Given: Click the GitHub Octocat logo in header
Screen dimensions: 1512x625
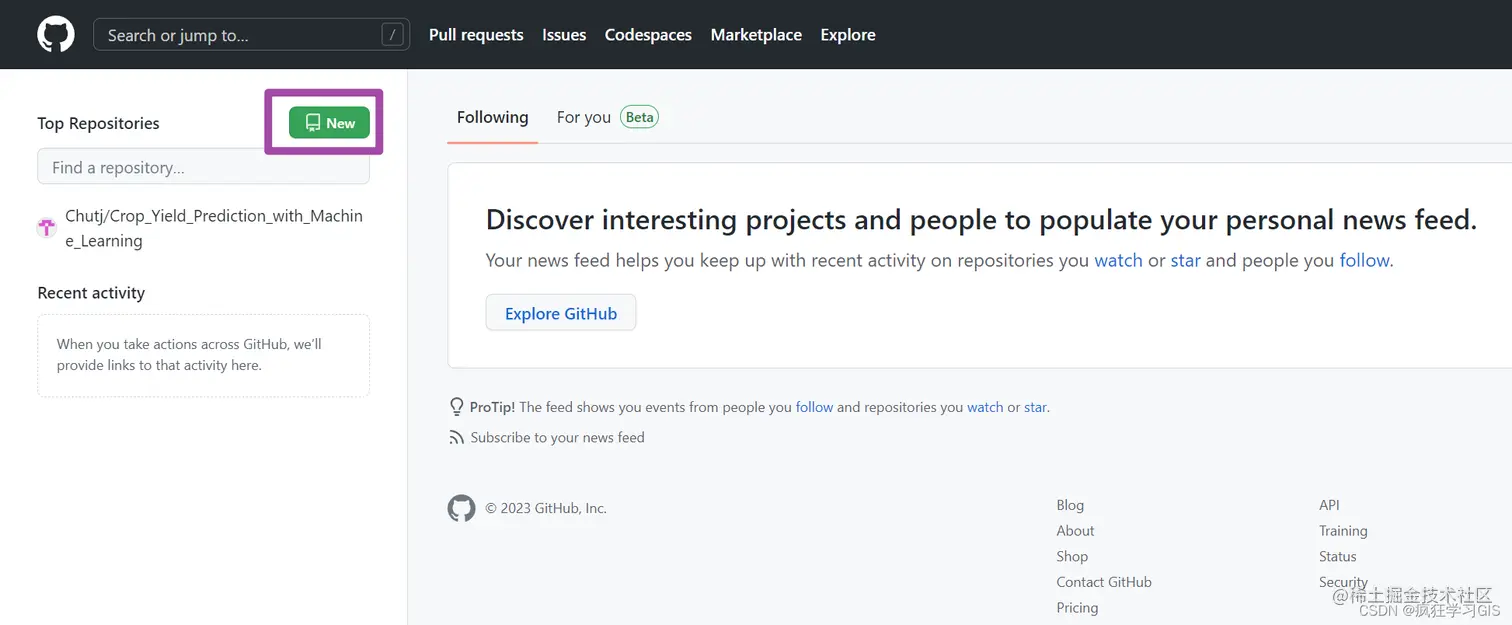Looking at the screenshot, I should [56, 35].
